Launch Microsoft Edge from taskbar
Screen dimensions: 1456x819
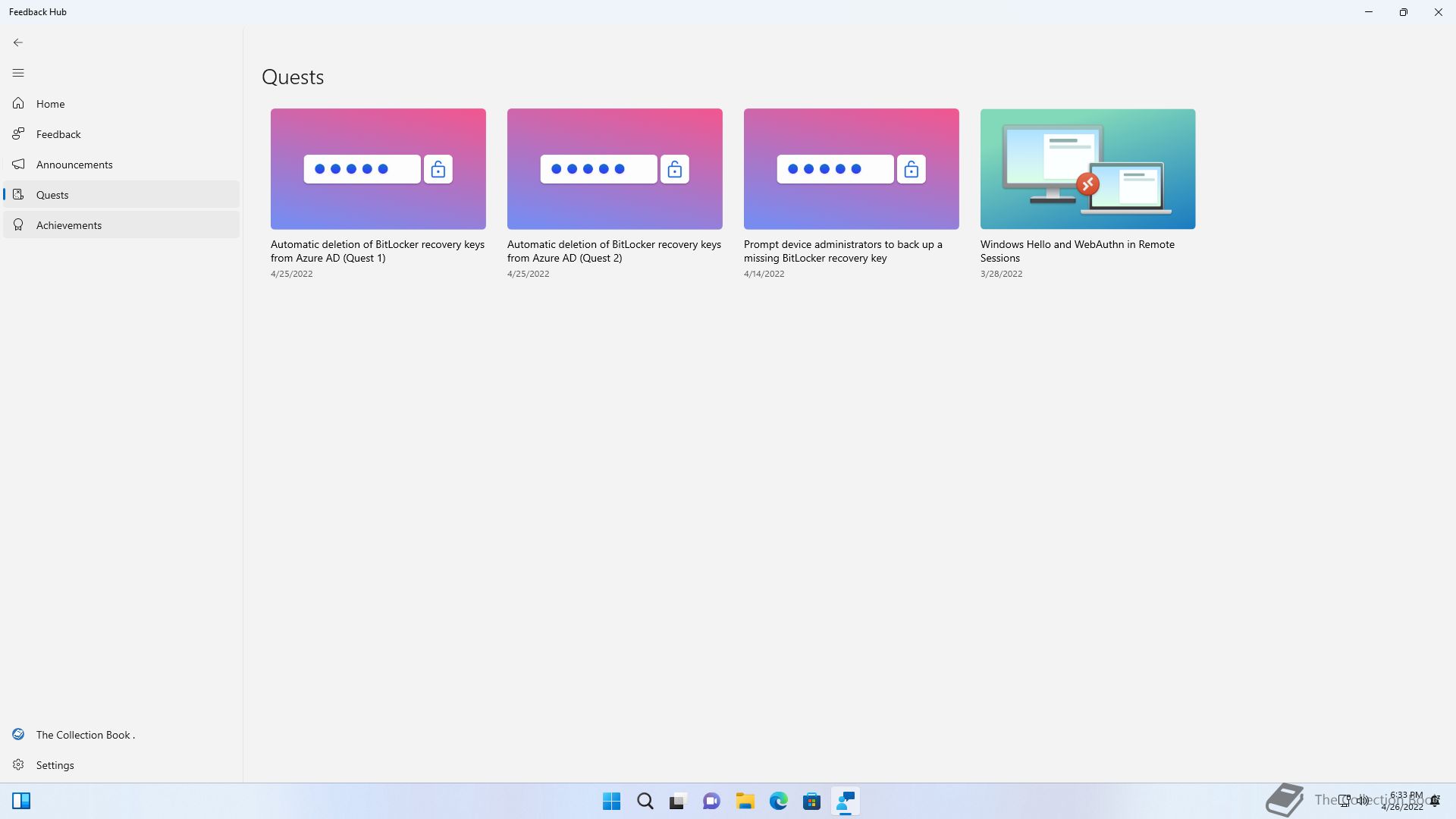778,802
